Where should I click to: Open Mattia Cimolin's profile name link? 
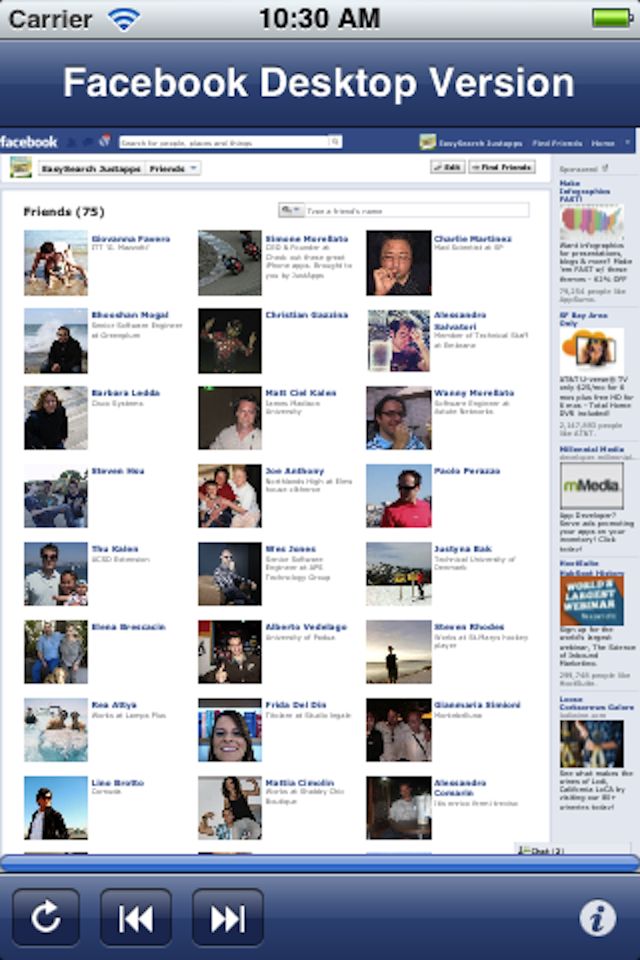click(x=299, y=782)
